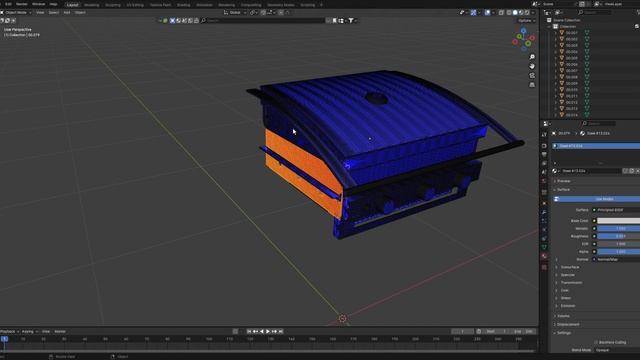Collapse the Settings panel

(564, 333)
